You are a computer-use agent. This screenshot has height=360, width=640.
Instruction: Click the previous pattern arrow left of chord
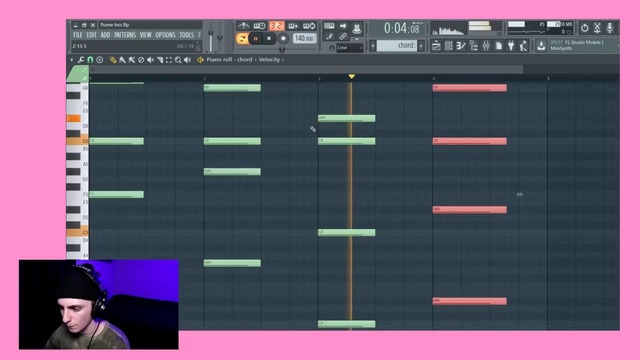point(372,46)
